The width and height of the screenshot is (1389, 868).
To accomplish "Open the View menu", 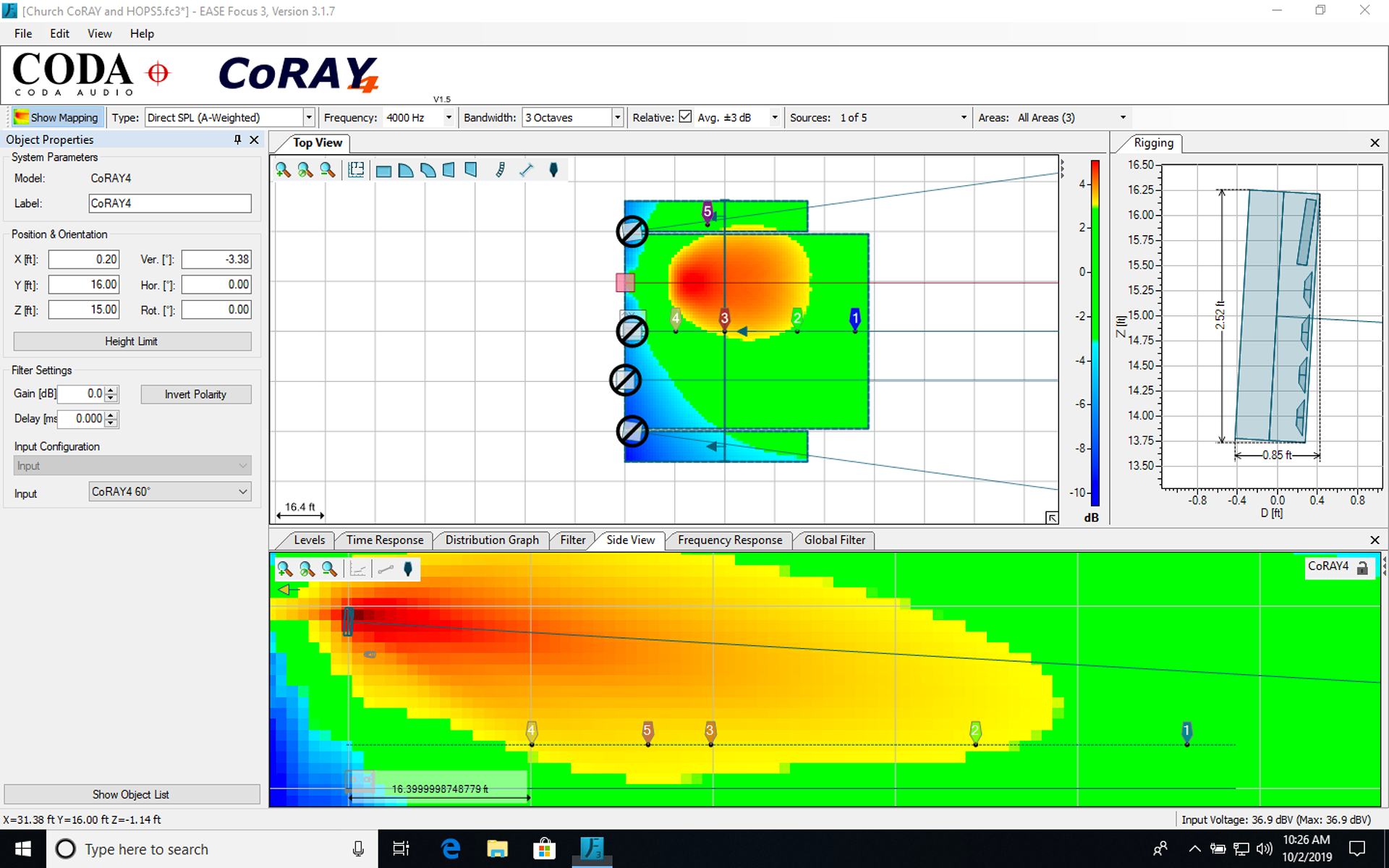I will pyautogui.click(x=100, y=33).
